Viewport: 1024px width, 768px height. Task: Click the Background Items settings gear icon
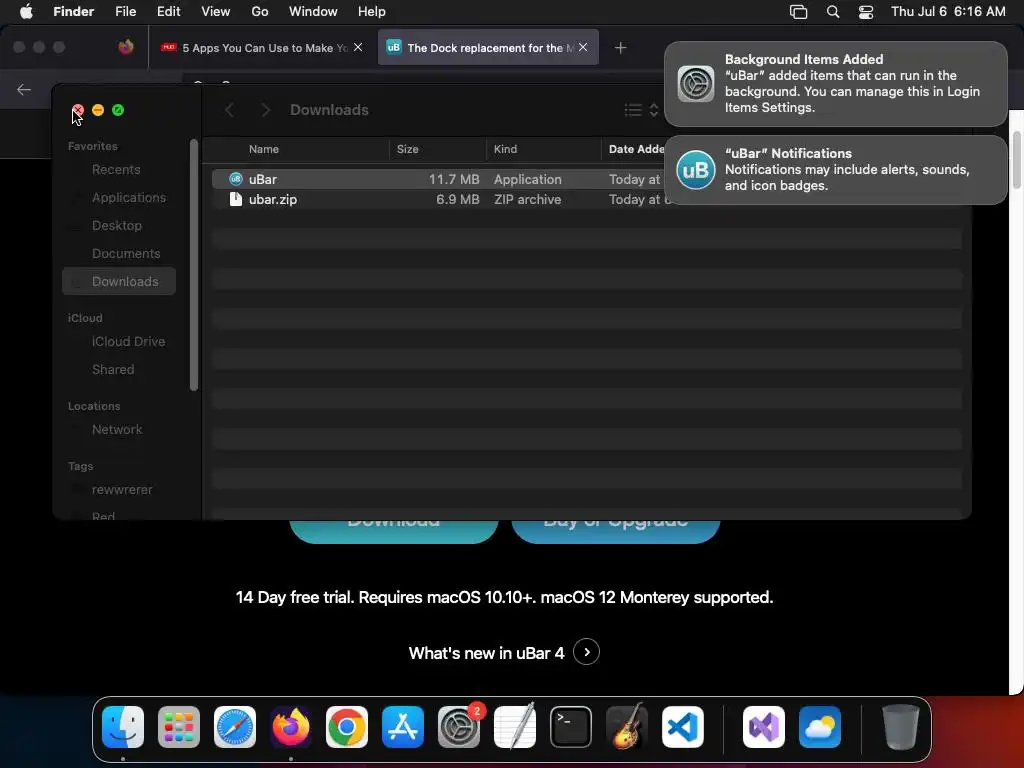696,84
